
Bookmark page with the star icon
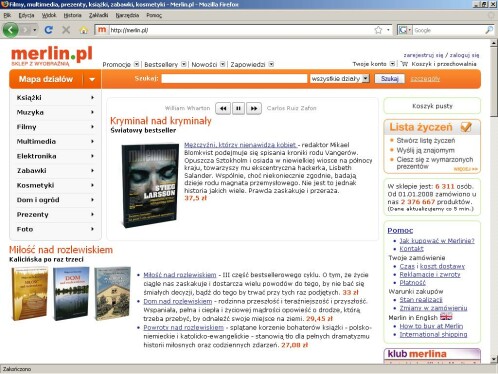[x=378, y=30]
